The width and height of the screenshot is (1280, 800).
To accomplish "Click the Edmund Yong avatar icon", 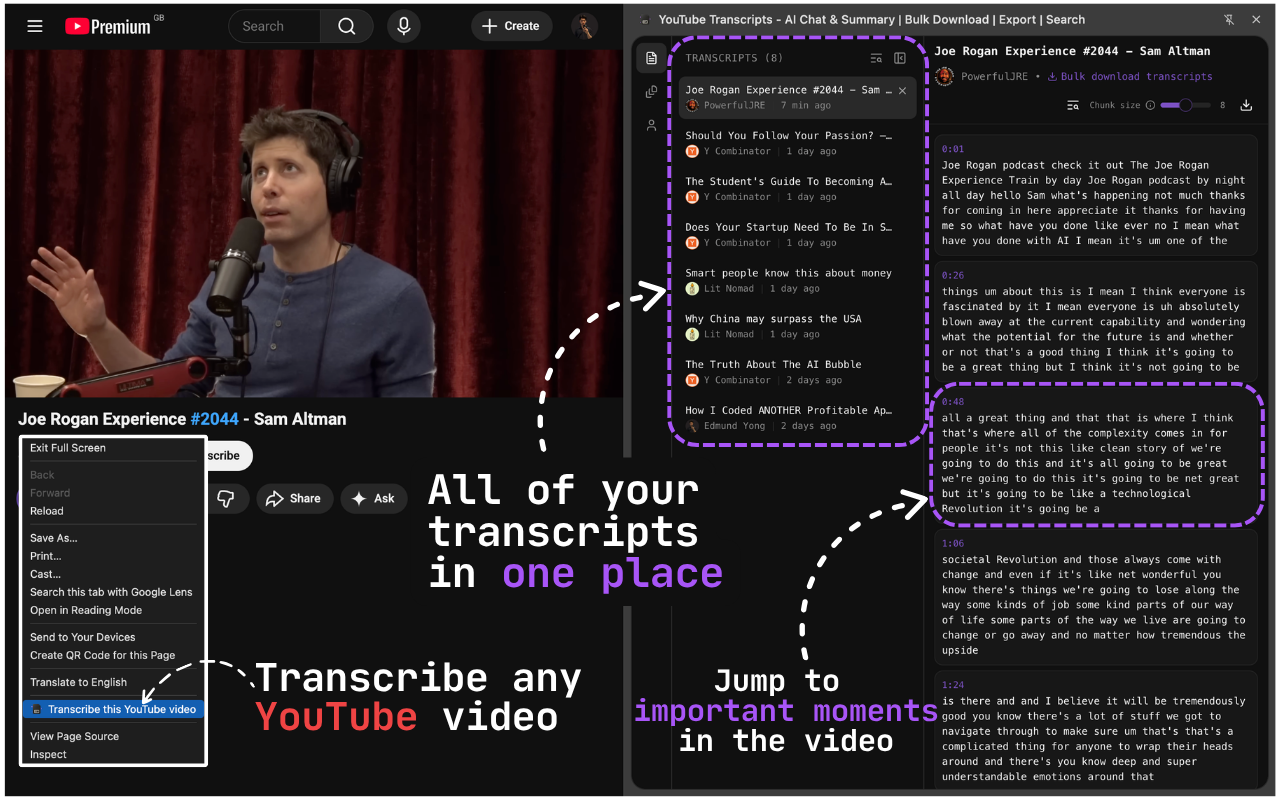I will [692, 426].
